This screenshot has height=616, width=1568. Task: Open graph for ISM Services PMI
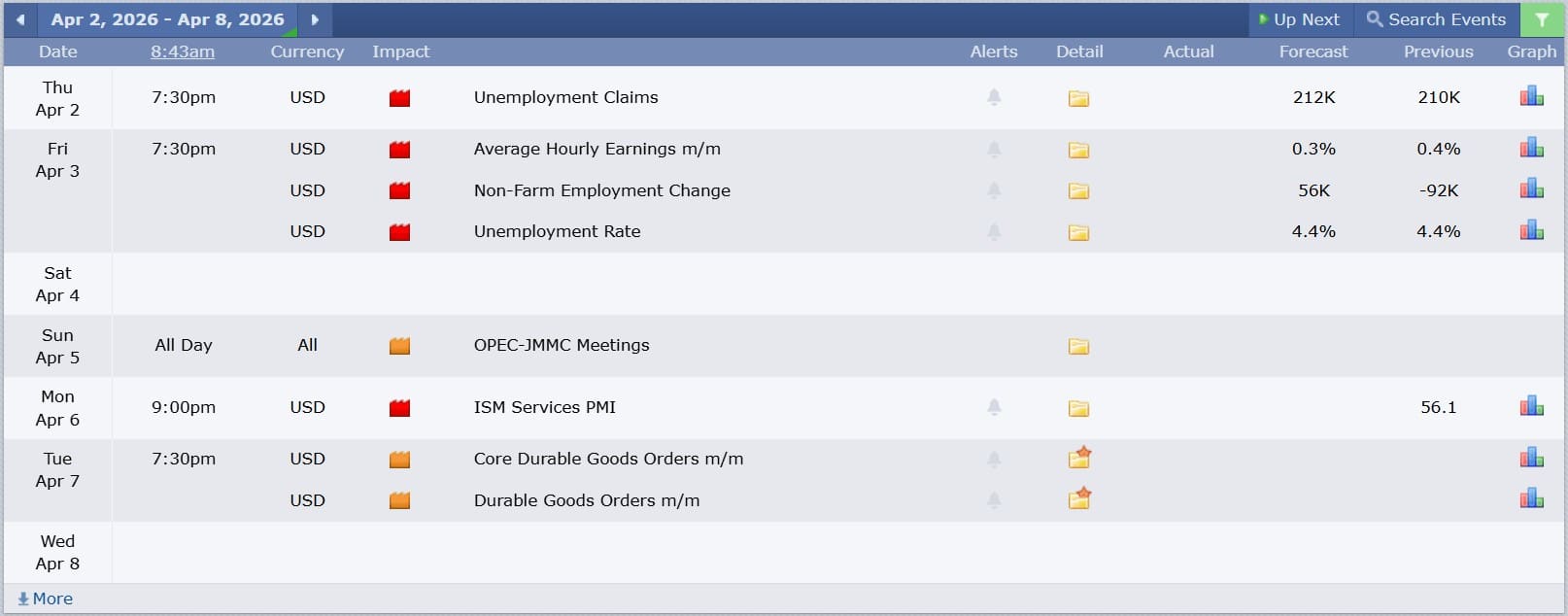click(1531, 406)
